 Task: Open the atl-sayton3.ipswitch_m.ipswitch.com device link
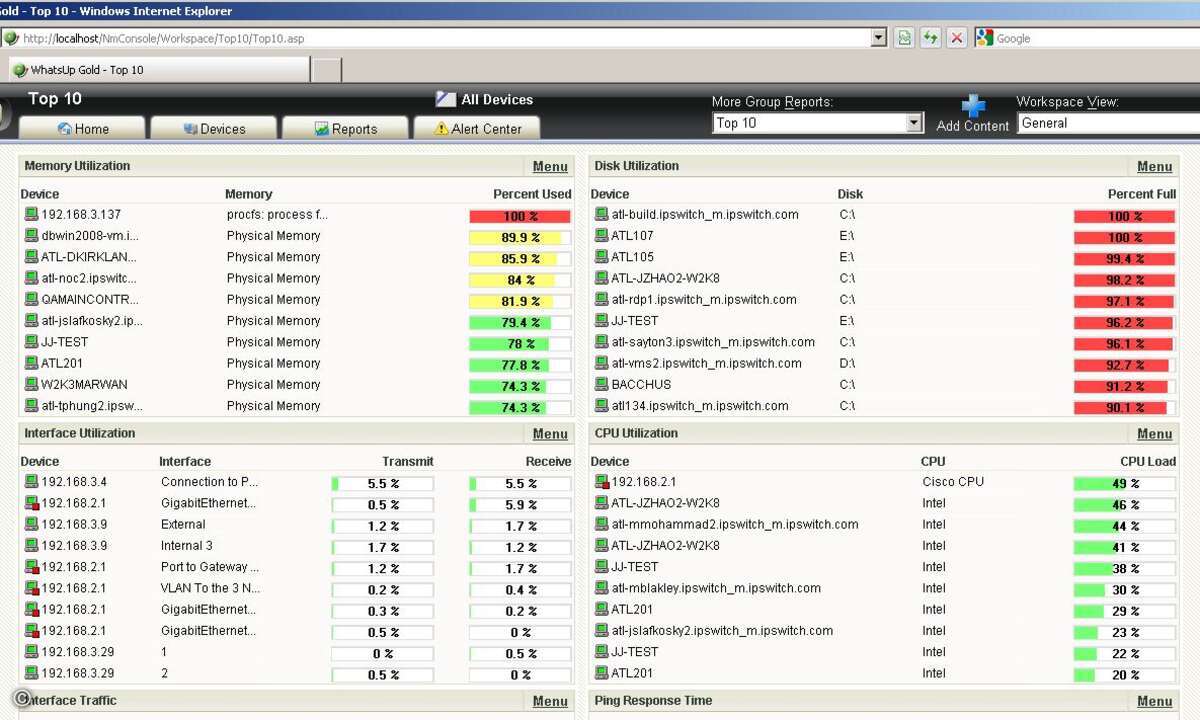(x=713, y=342)
